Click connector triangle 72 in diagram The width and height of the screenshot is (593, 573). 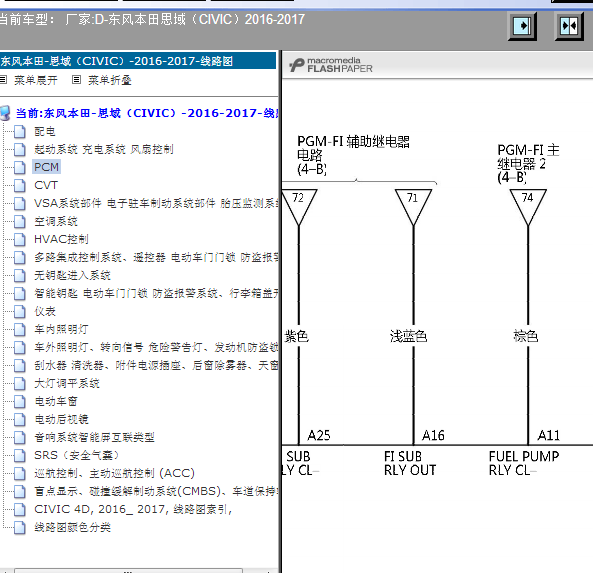tap(299, 207)
